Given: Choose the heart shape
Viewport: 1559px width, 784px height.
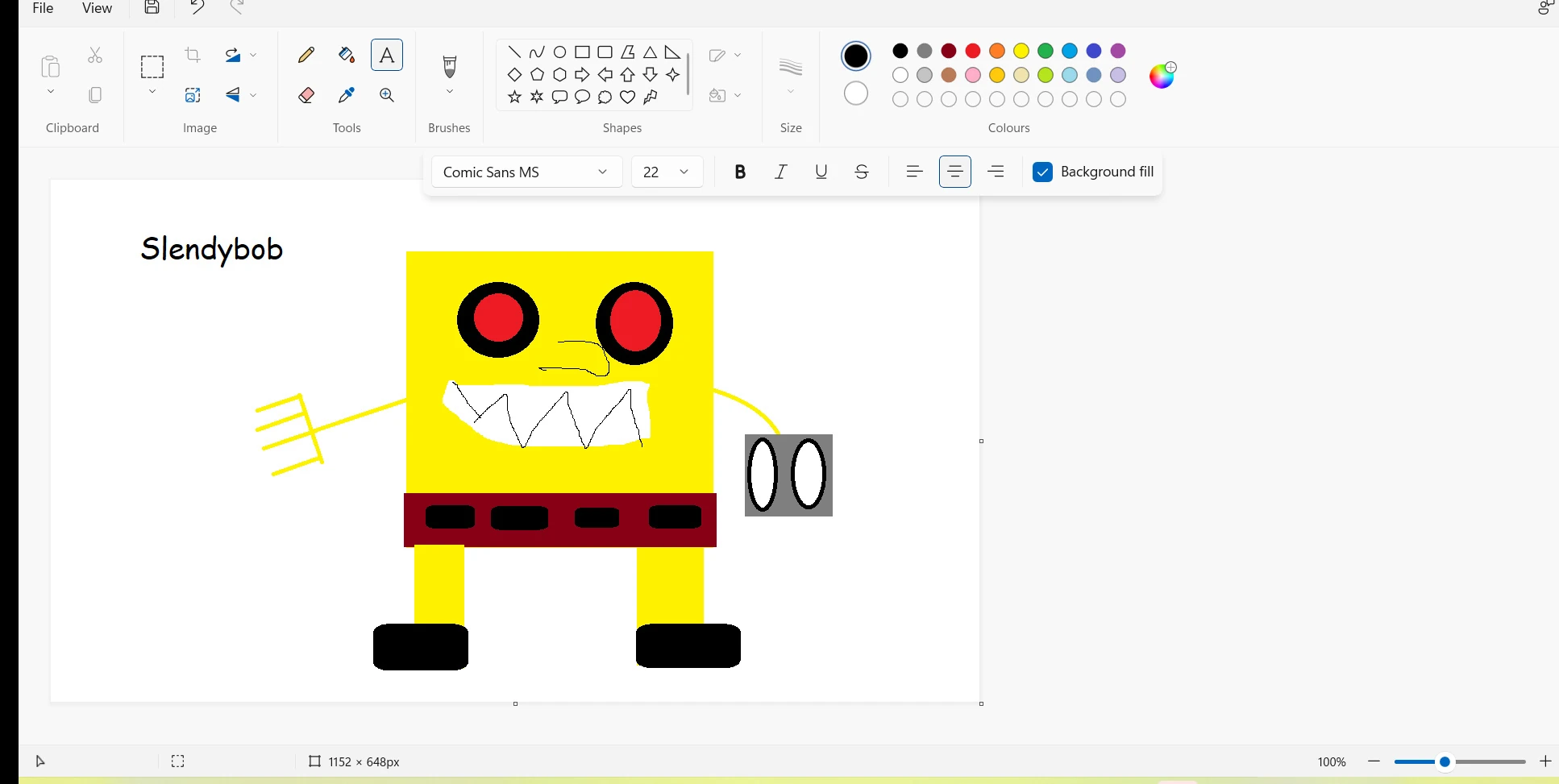Looking at the screenshot, I should click(x=627, y=97).
